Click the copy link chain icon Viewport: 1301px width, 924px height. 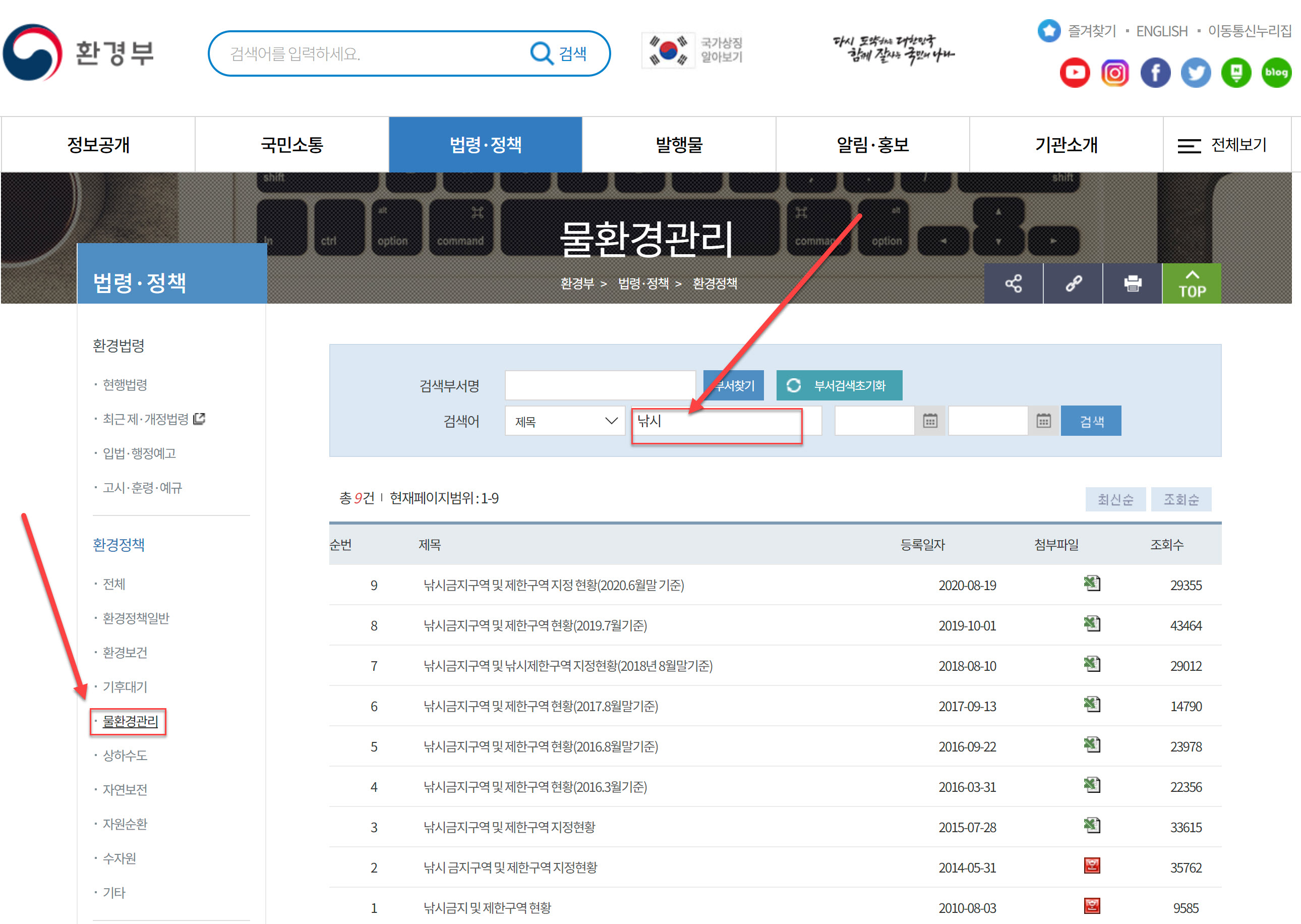[x=1073, y=283]
